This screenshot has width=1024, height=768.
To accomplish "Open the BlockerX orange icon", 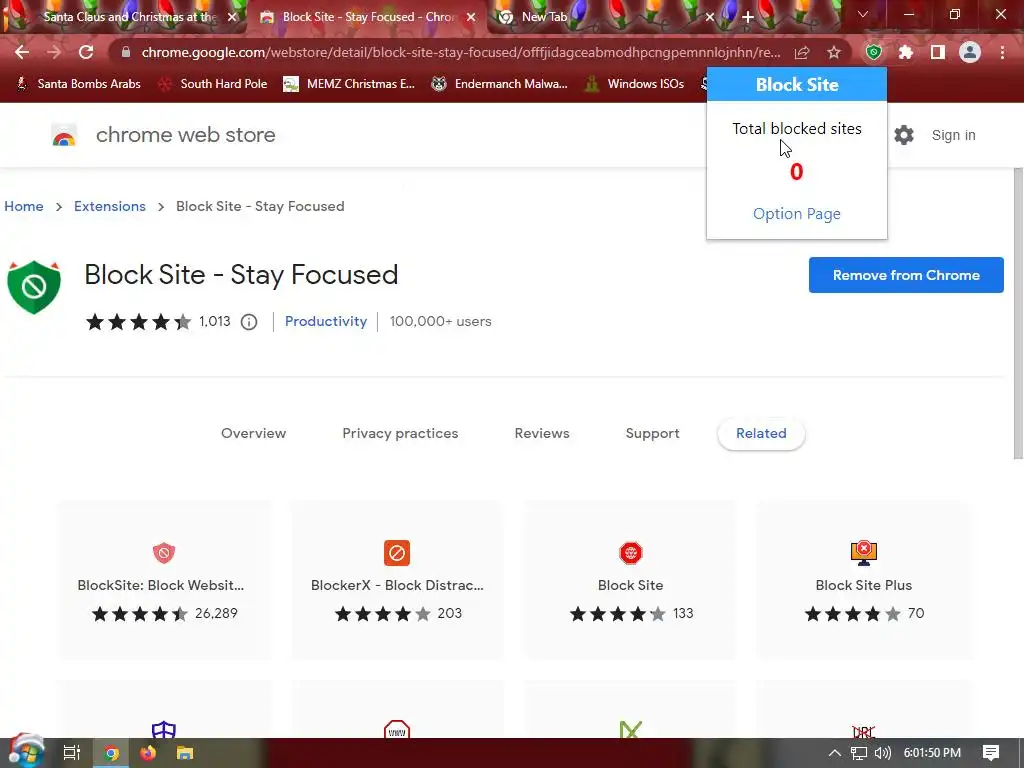I will tap(397, 553).
